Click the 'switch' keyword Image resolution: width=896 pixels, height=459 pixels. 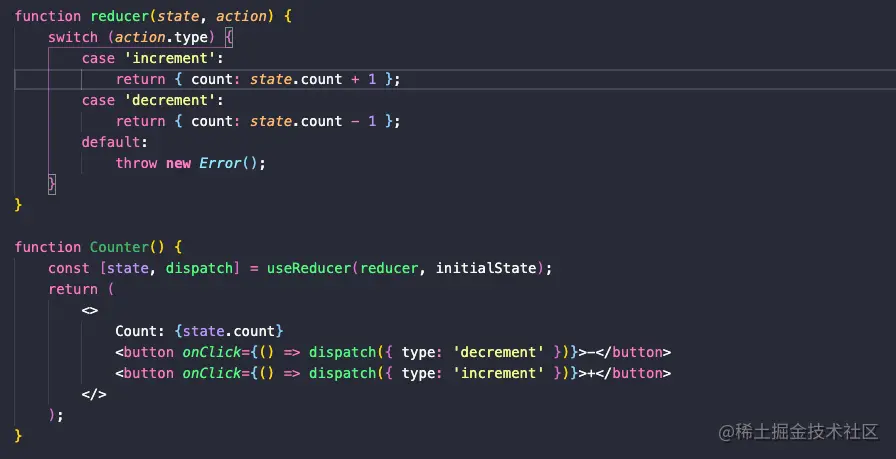pos(73,37)
